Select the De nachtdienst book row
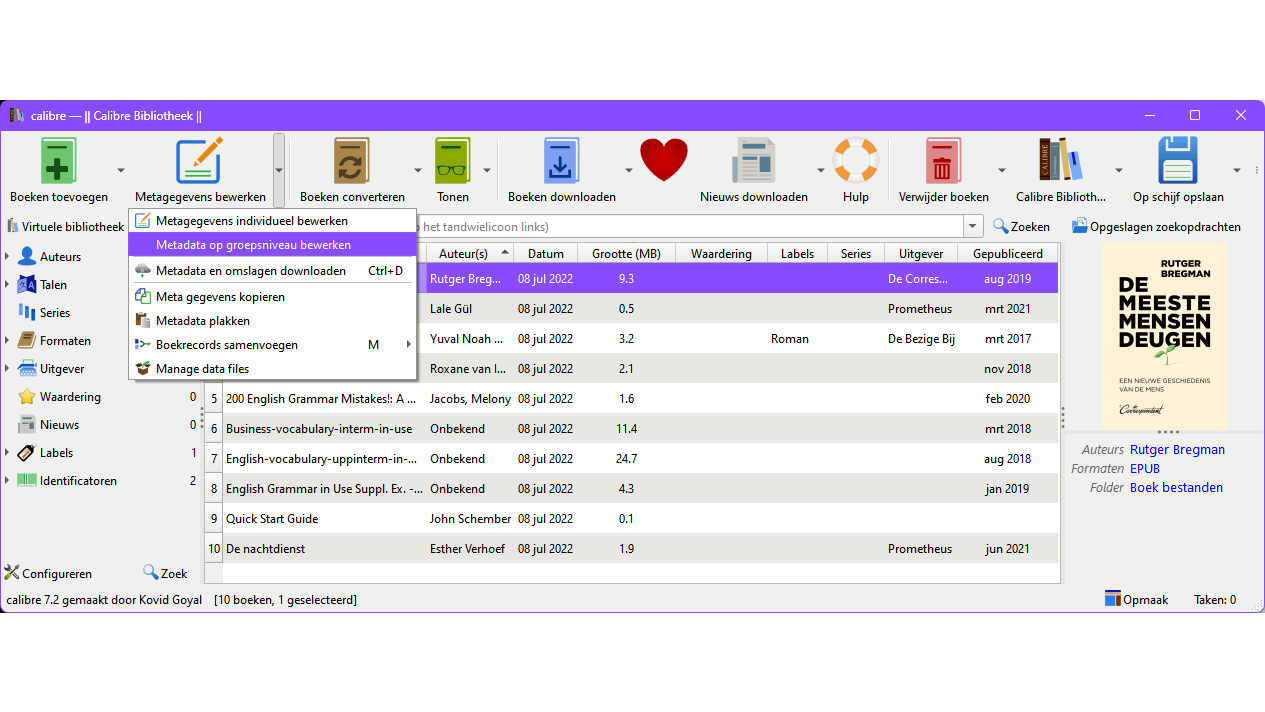This screenshot has width=1265, height=712. coord(632,549)
